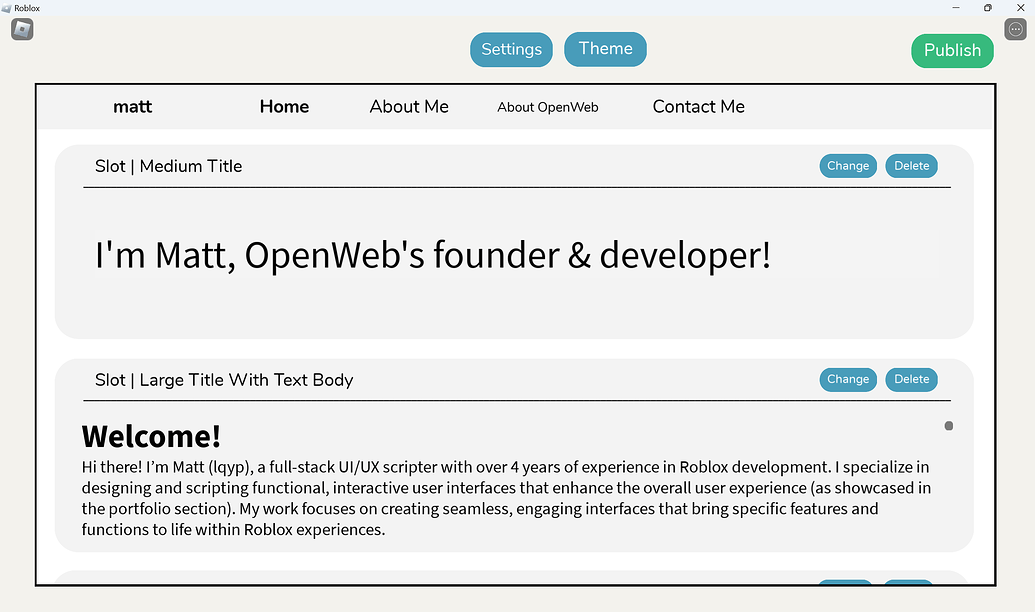Screen dimensions: 1035x612
Task: Select the Home tab
Action: [x=284, y=106]
